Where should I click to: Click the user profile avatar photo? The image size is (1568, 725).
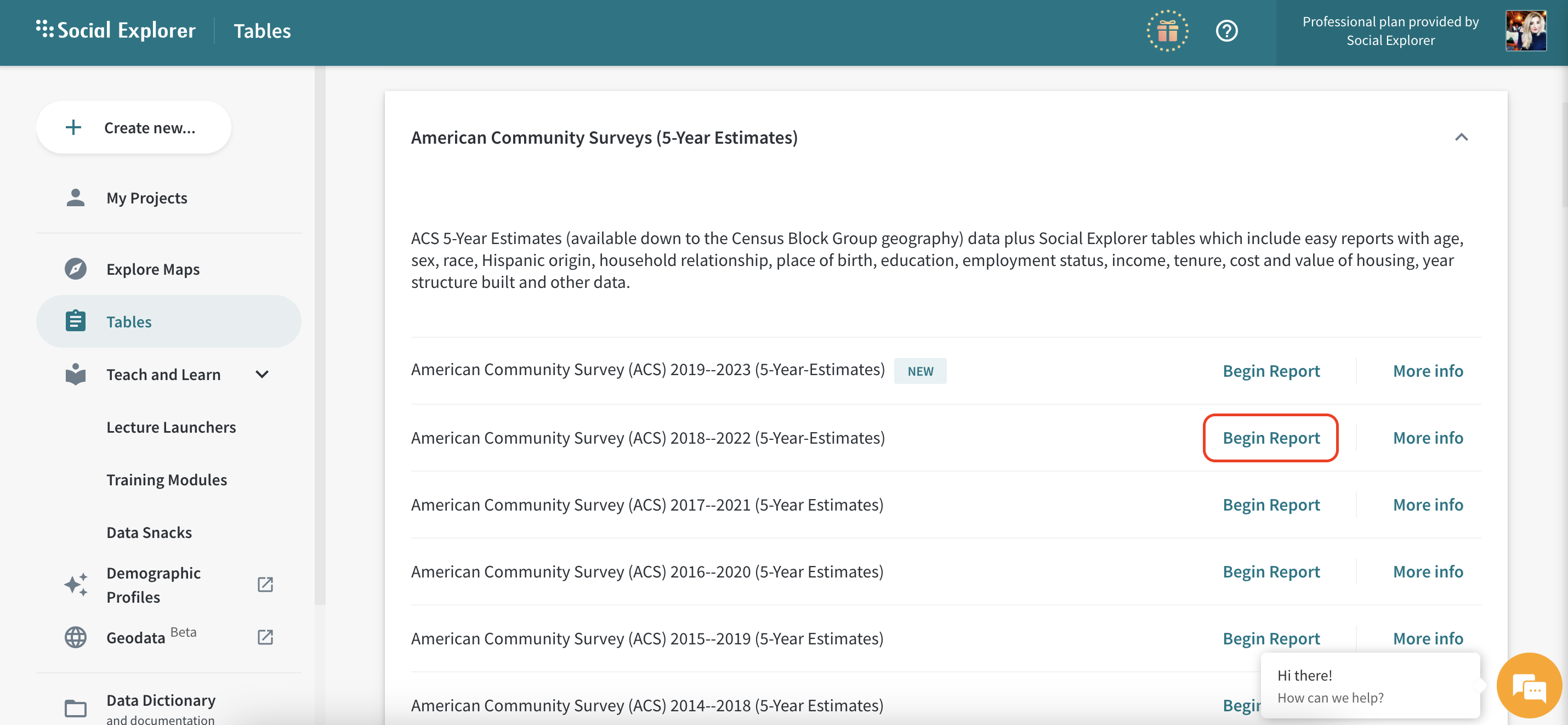coord(1525,31)
